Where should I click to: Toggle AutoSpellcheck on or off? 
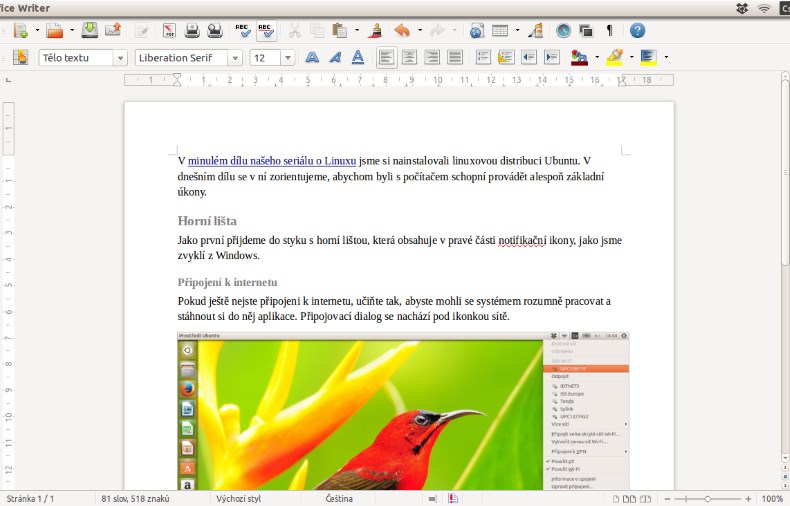pyautogui.click(x=266, y=31)
